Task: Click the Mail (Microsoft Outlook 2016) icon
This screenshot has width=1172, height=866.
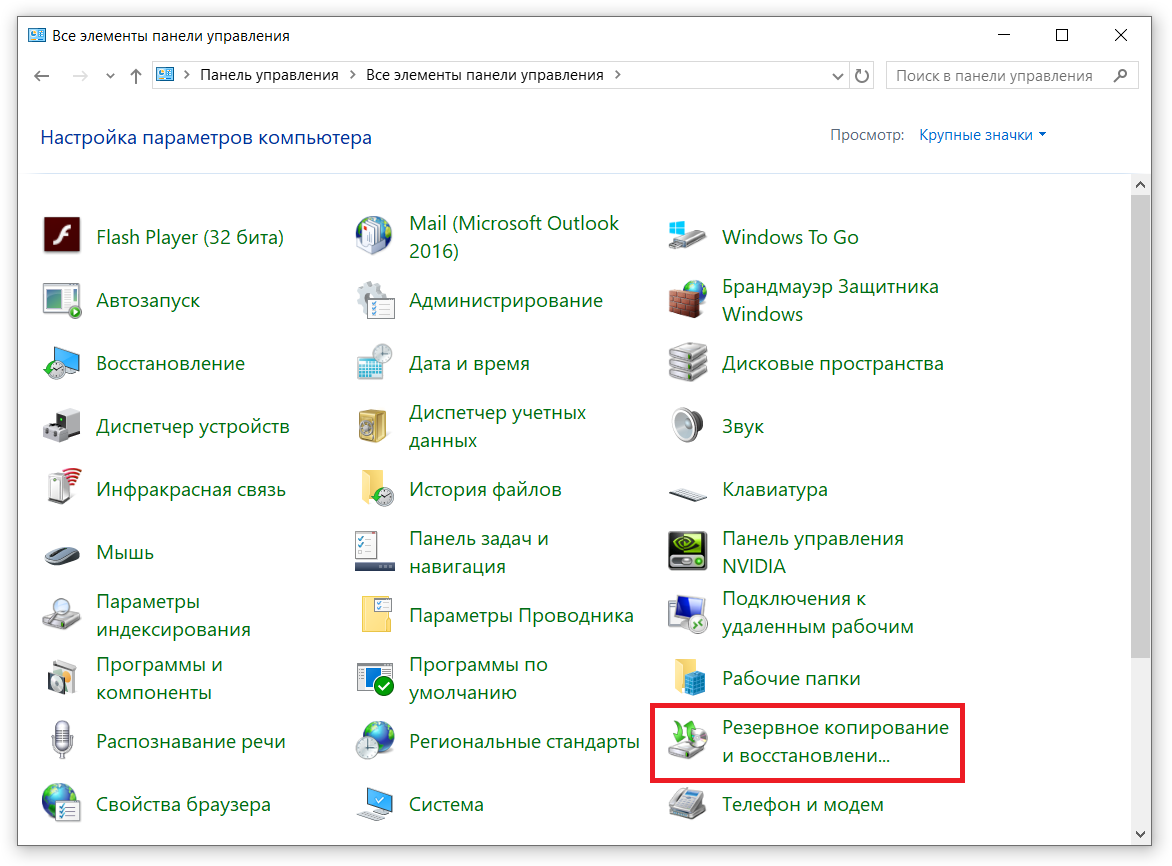Action: click(x=374, y=236)
